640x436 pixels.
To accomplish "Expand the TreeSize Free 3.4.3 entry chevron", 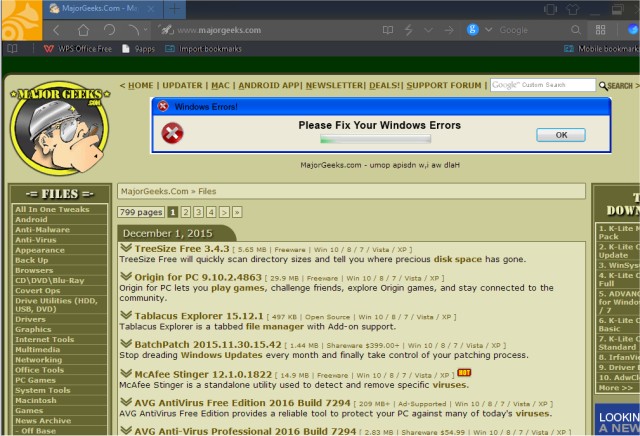I will pyautogui.click(x=126, y=247).
